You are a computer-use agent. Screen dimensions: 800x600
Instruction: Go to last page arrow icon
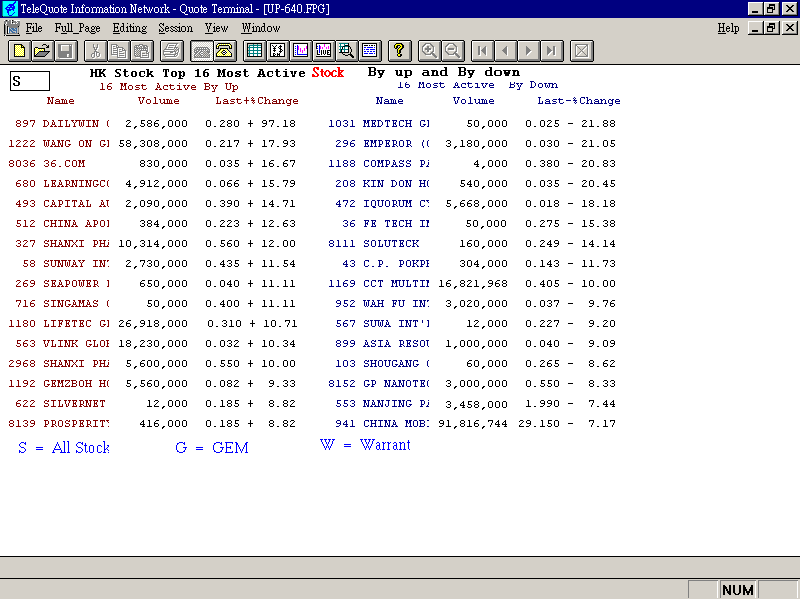coord(552,51)
